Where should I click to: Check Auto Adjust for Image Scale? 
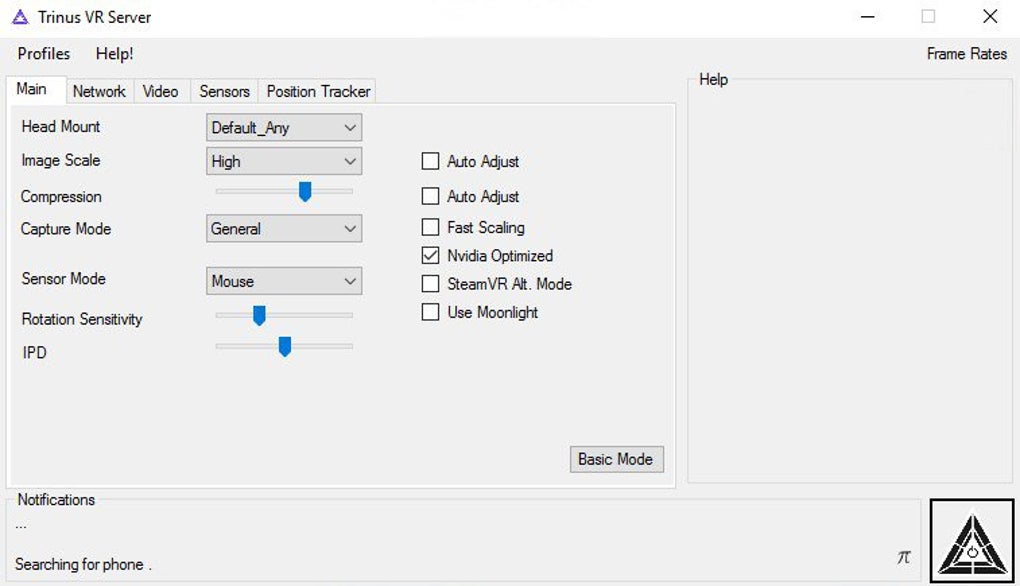(x=431, y=161)
